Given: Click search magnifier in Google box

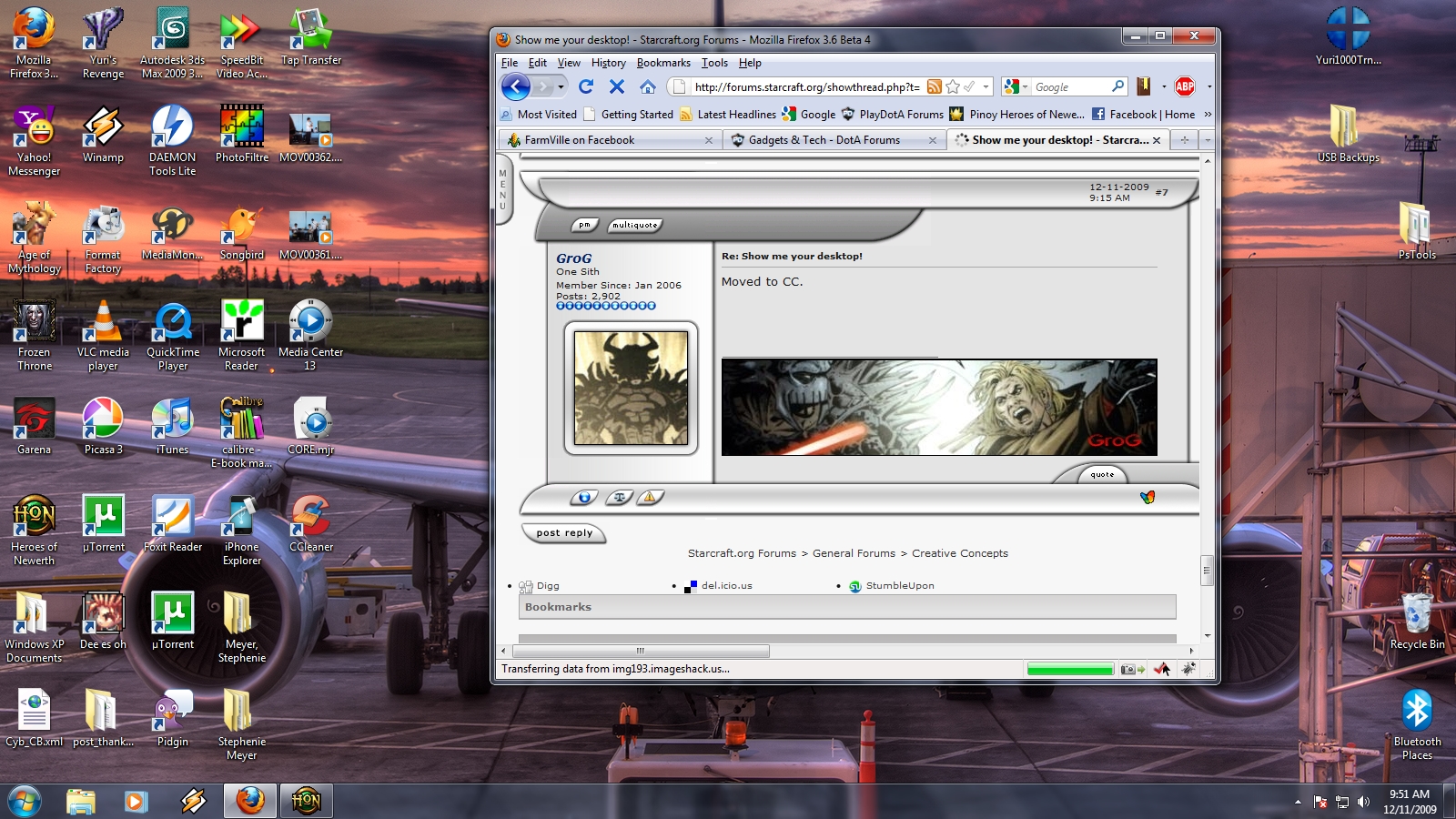Looking at the screenshot, I should pos(1117,86).
